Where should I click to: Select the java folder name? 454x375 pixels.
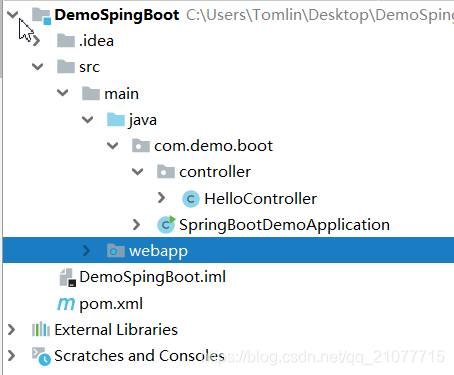click(143, 120)
